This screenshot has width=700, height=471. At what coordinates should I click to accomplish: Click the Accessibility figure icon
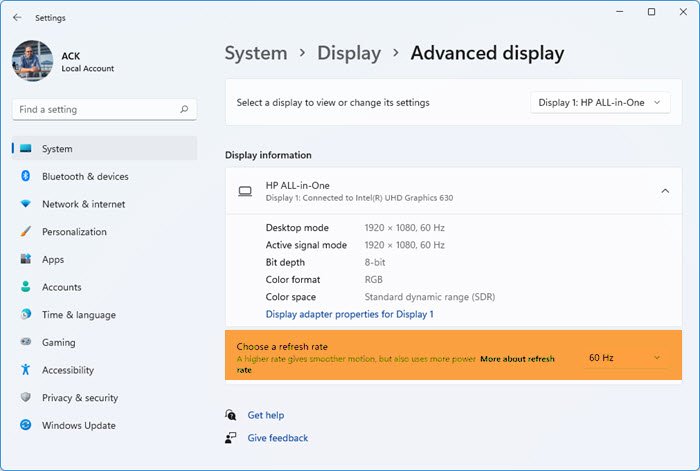point(26,370)
